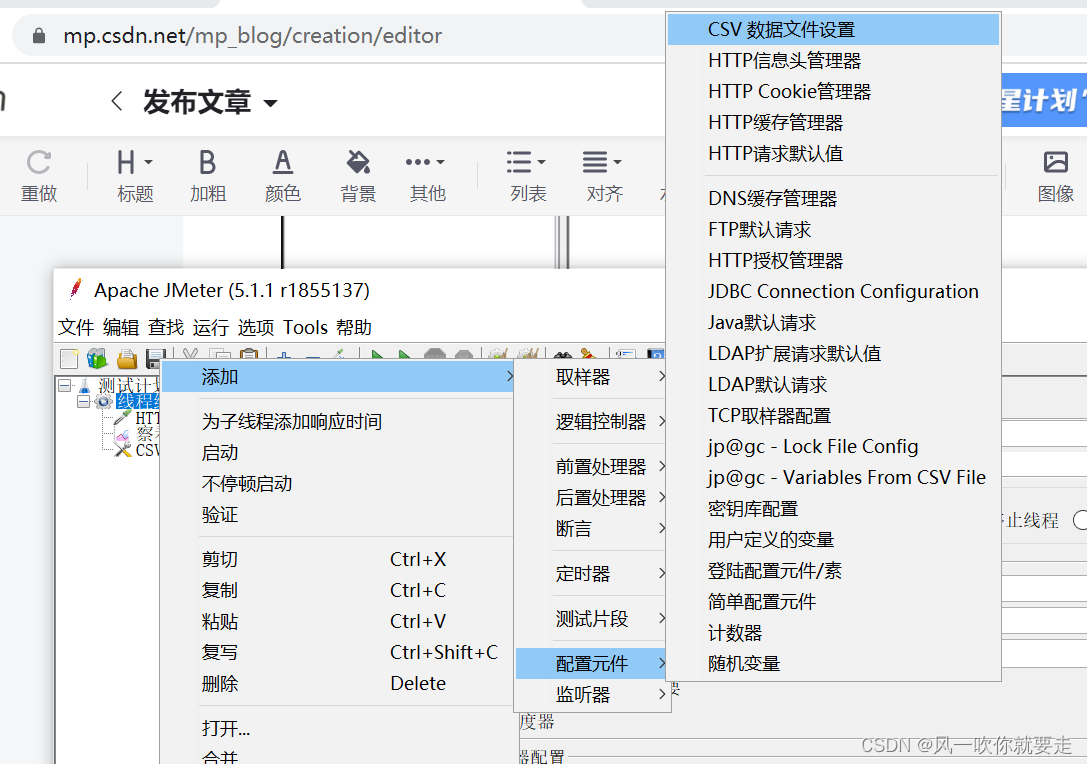Viewport: 1087px width, 764px height.
Task: Click the back chevron beside 发布文章
Action: pyautogui.click(x=116, y=102)
